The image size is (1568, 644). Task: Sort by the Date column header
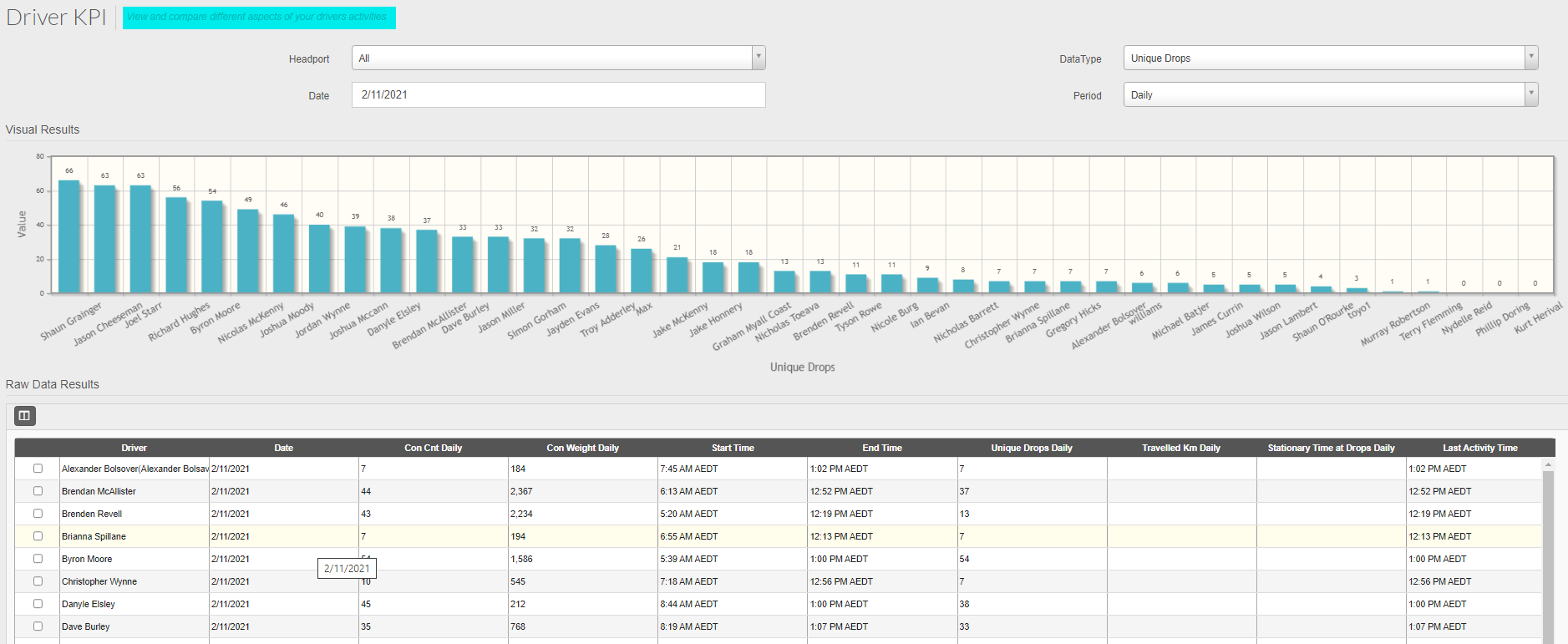pos(284,448)
